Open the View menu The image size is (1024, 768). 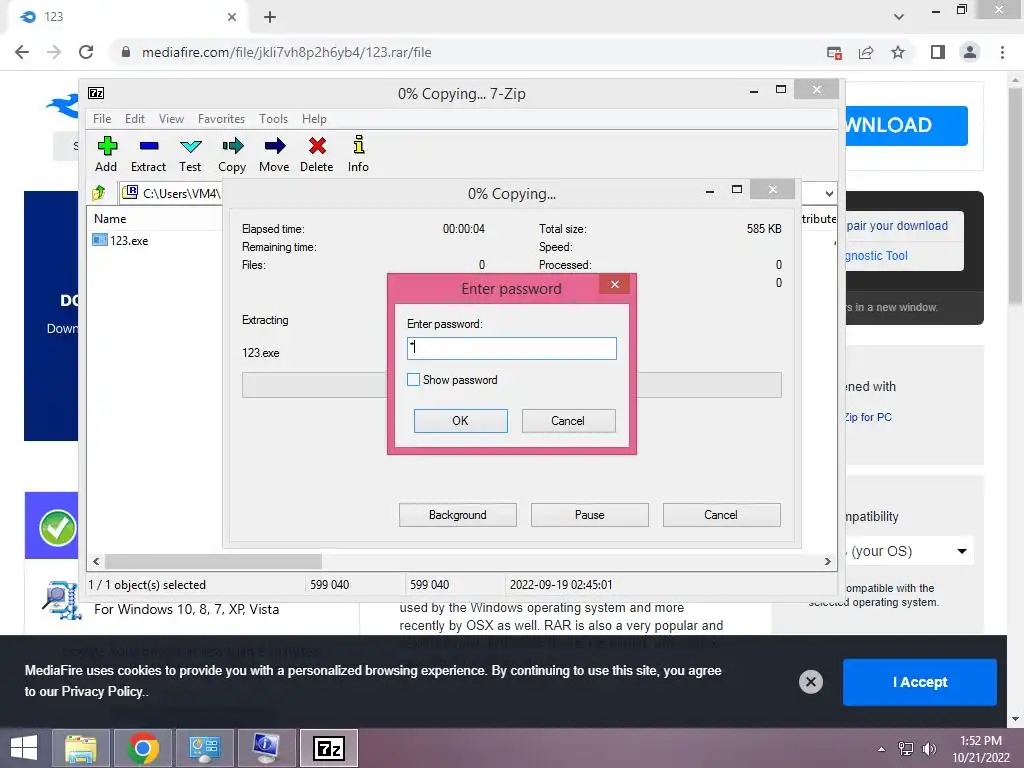(x=171, y=119)
